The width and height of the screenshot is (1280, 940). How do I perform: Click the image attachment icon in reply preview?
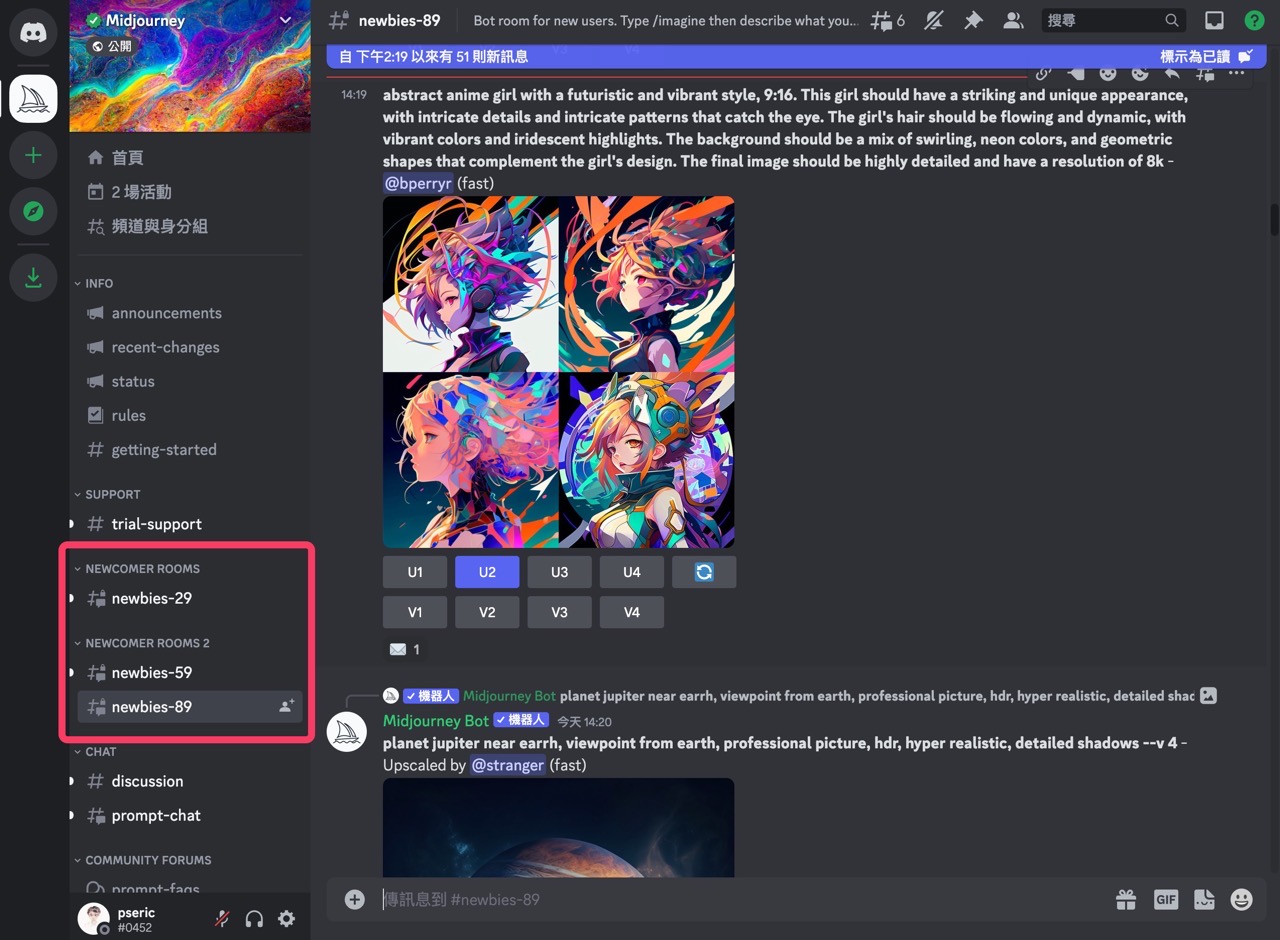[1208, 695]
